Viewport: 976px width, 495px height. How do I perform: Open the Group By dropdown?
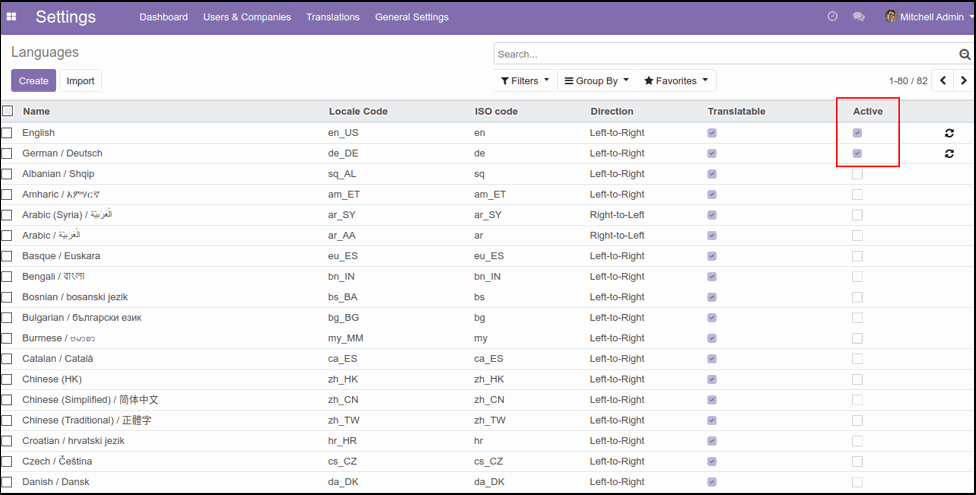click(597, 80)
